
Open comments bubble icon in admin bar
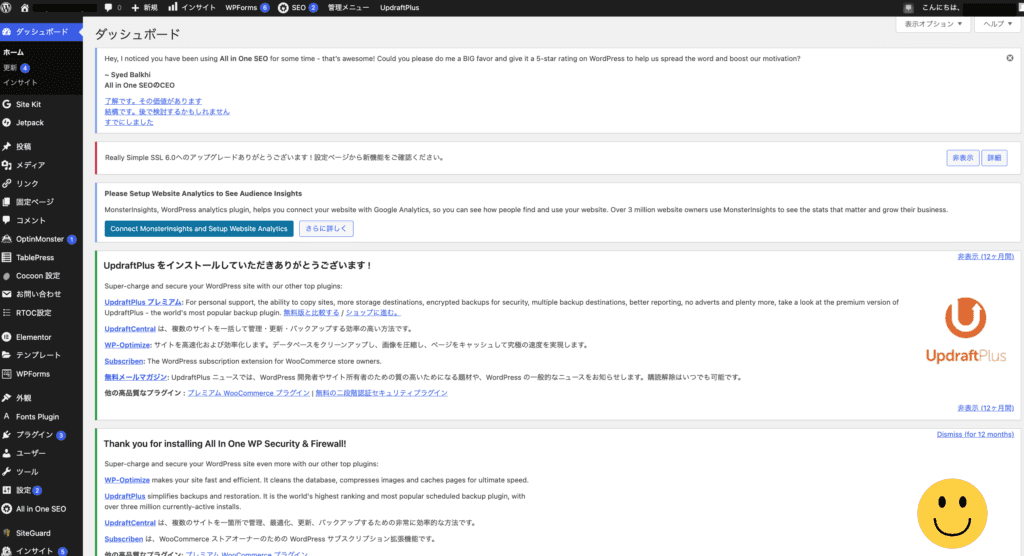pos(108,8)
